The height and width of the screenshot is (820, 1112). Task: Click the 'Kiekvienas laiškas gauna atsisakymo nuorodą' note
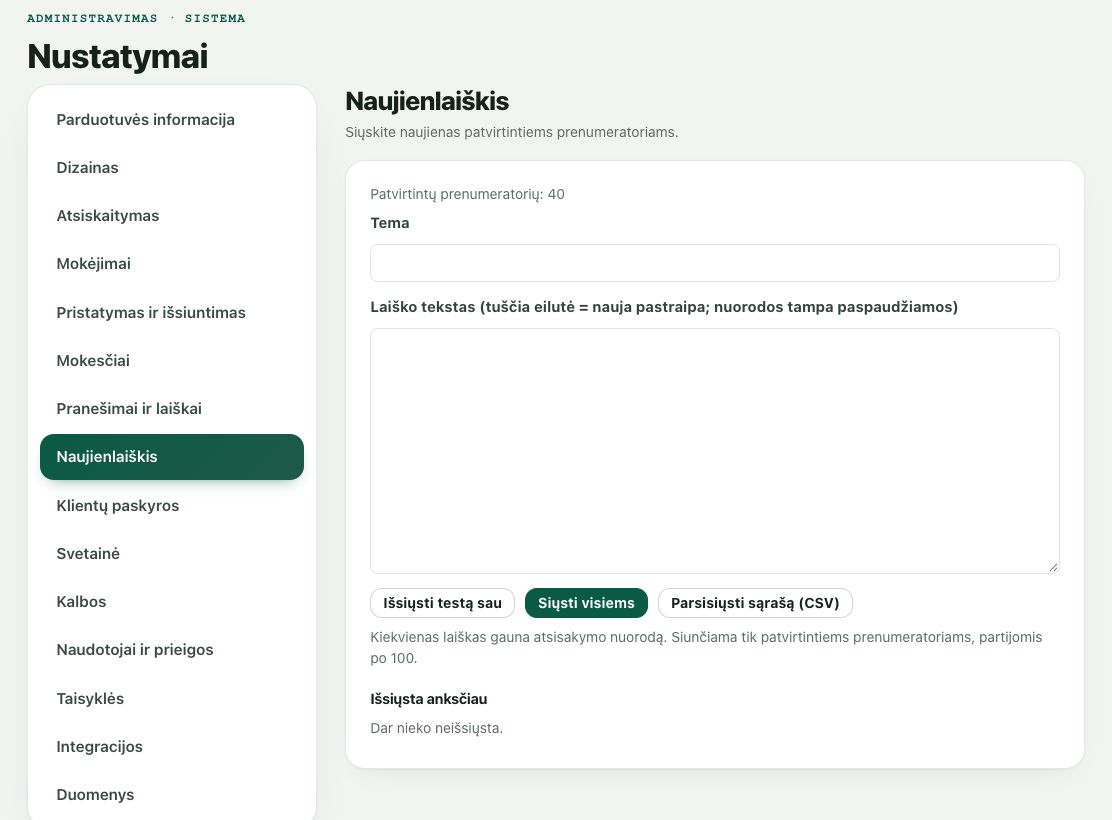[x=706, y=648]
